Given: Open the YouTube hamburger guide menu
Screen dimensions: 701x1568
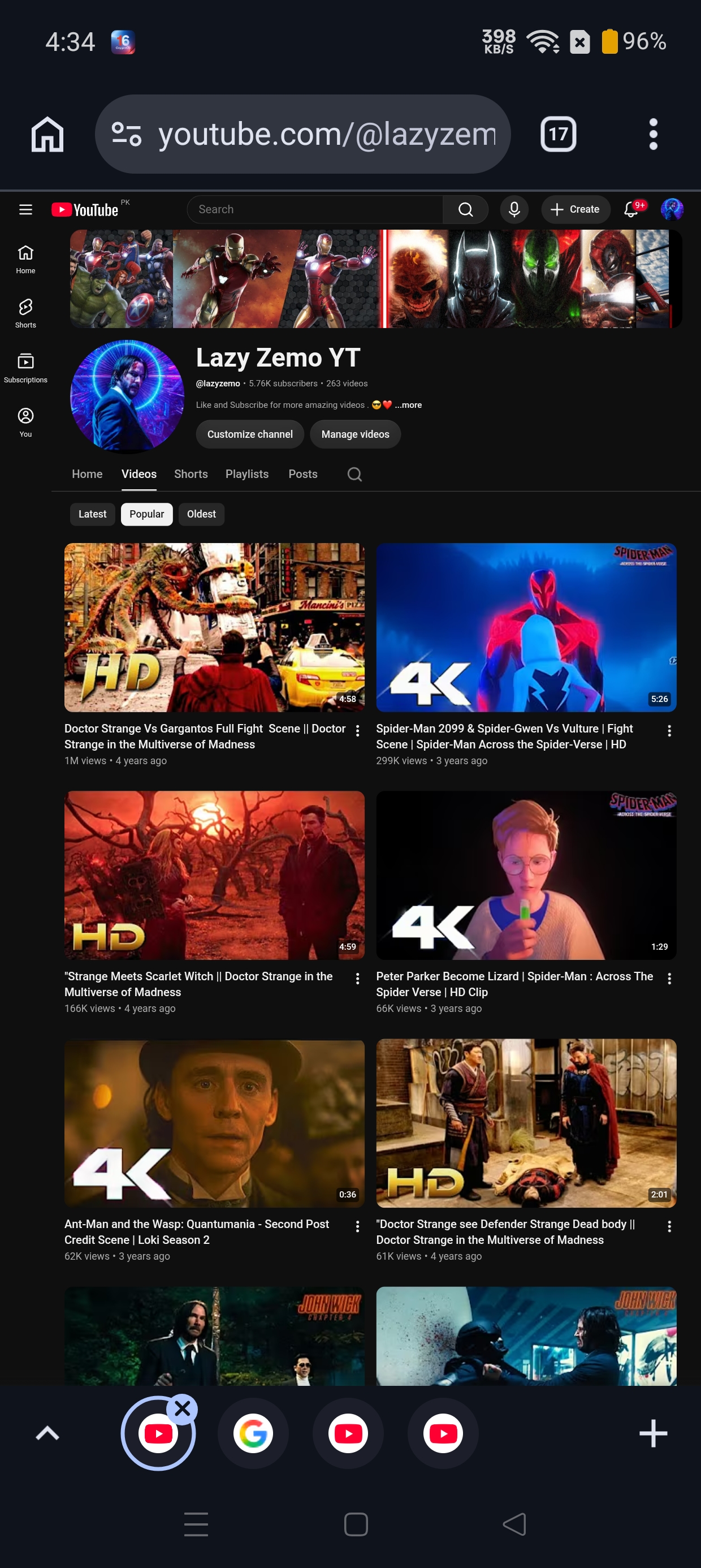Looking at the screenshot, I should 25,209.
